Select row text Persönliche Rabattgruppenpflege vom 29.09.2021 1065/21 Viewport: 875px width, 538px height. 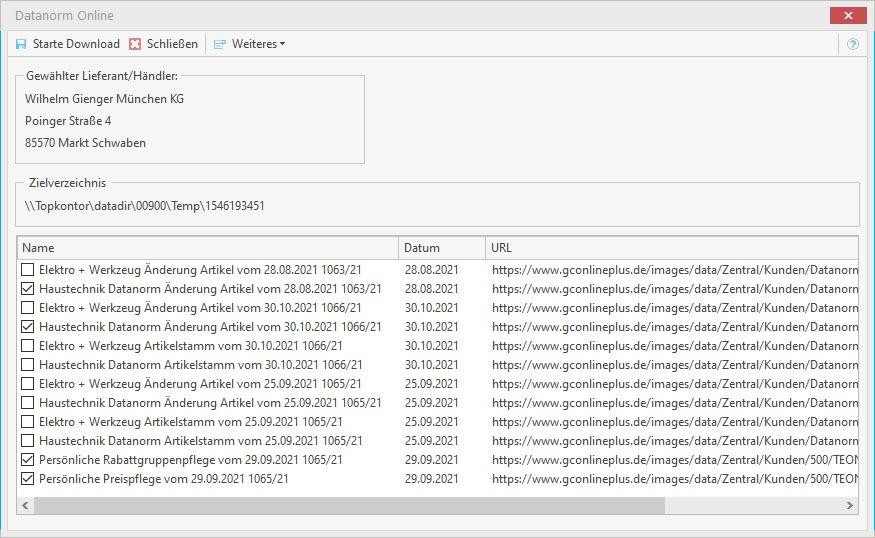pos(191,459)
